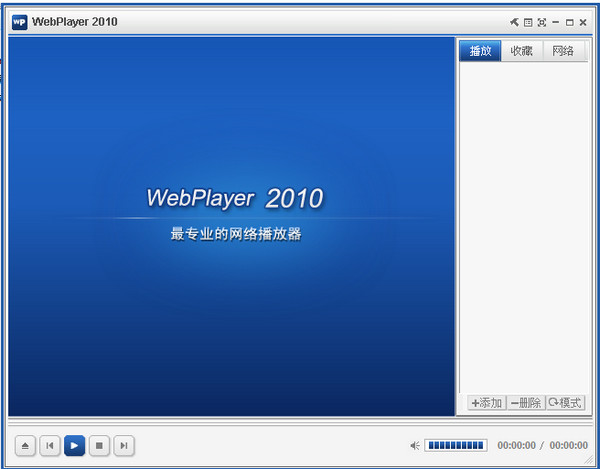This screenshot has width=600, height=469.
Task: Click the seek progress bar above the controls
Action: pyautogui.click(x=300, y=422)
